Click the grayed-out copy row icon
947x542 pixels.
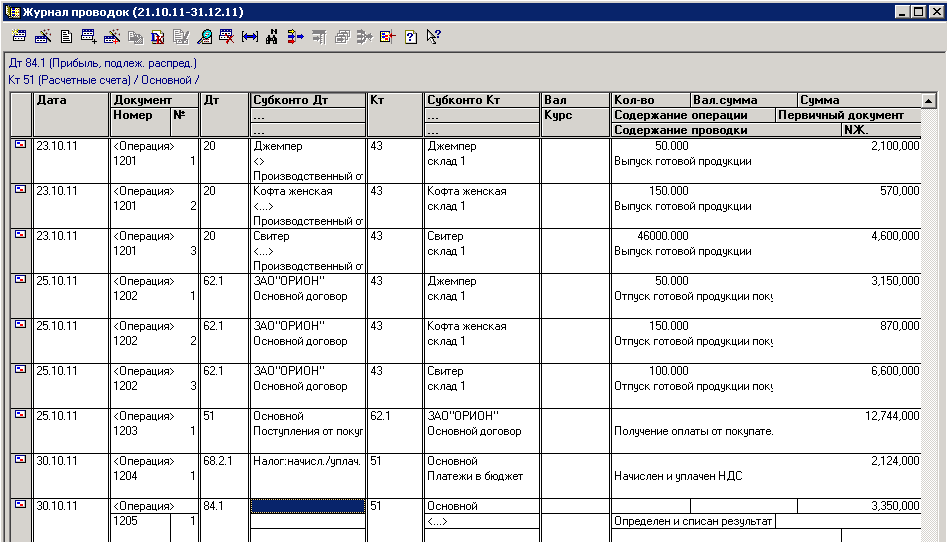coord(135,37)
